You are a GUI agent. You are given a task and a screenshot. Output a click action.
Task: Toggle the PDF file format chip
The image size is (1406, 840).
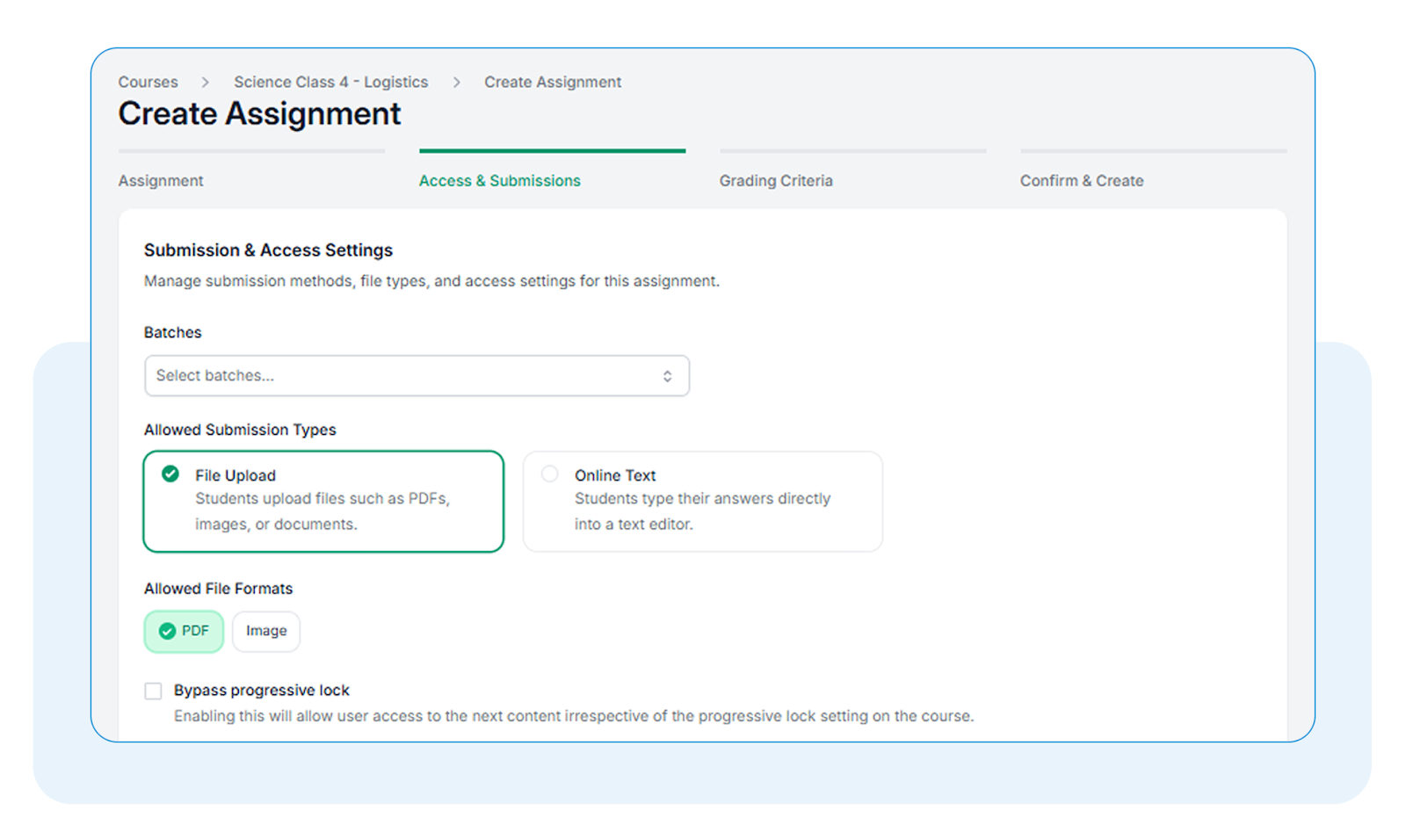tap(184, 631)
